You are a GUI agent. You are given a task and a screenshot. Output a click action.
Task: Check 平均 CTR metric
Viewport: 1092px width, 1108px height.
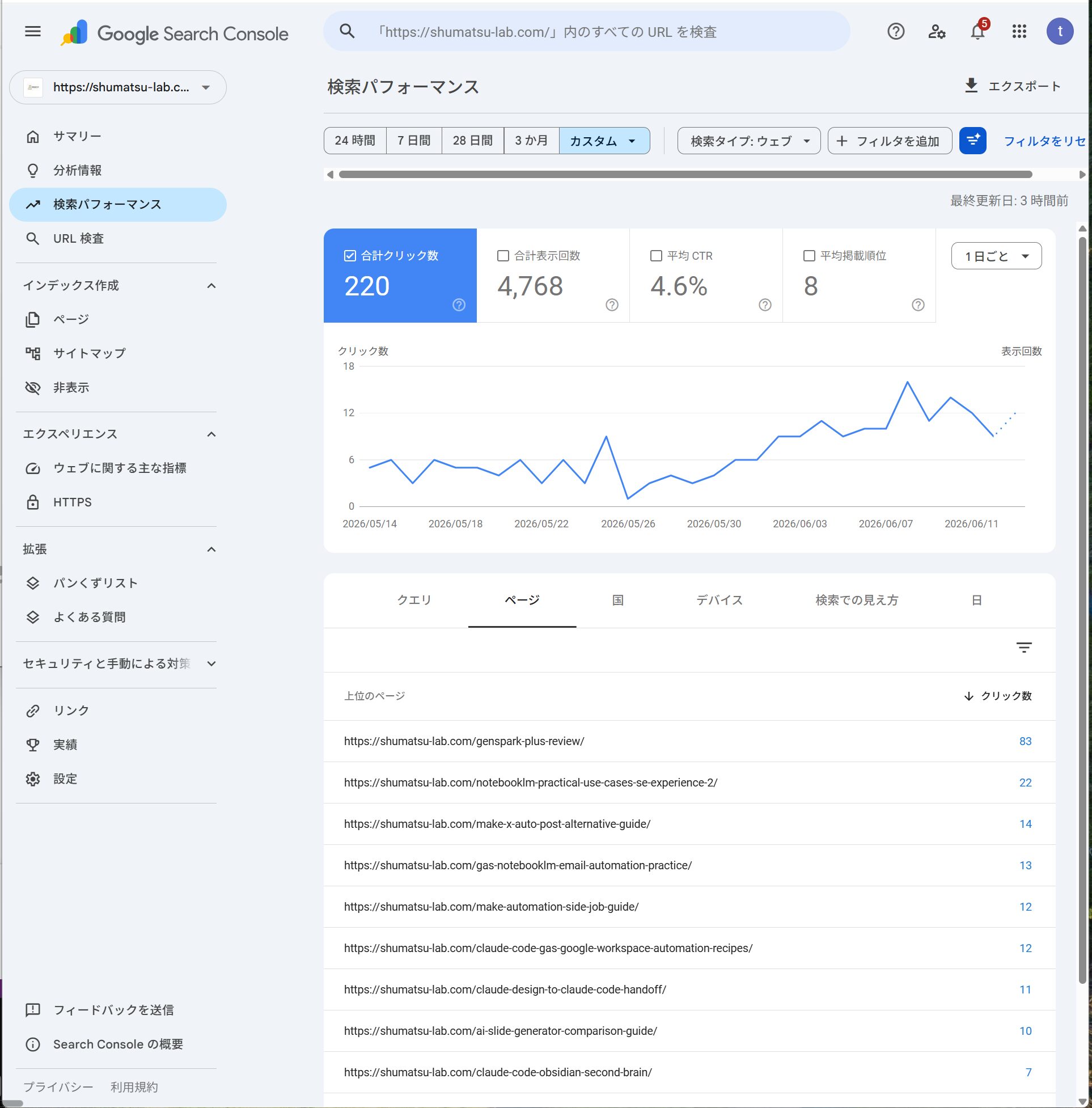(x=656, y=256)
